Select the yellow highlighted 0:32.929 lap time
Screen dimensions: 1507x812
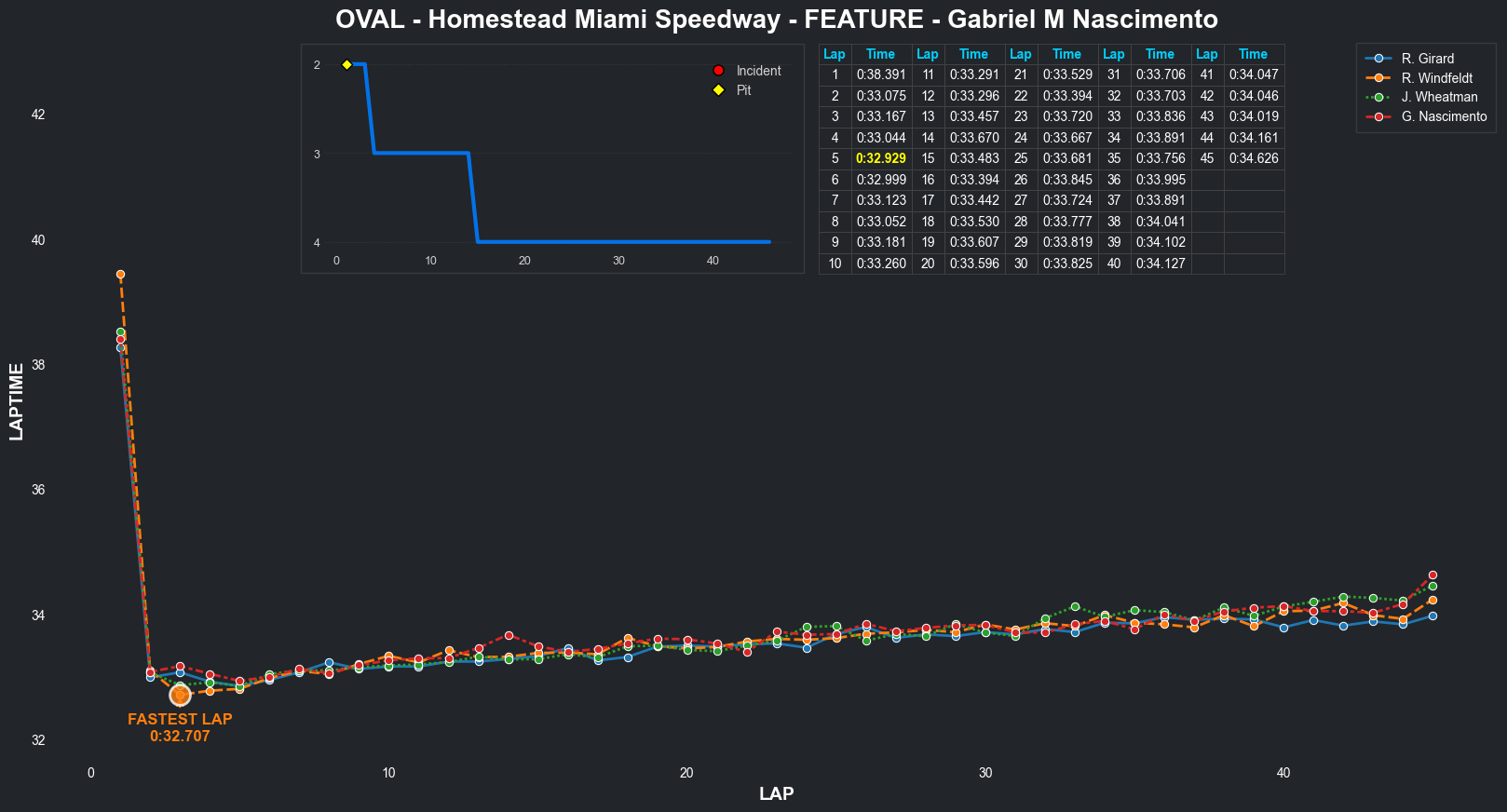coord(880,158)
